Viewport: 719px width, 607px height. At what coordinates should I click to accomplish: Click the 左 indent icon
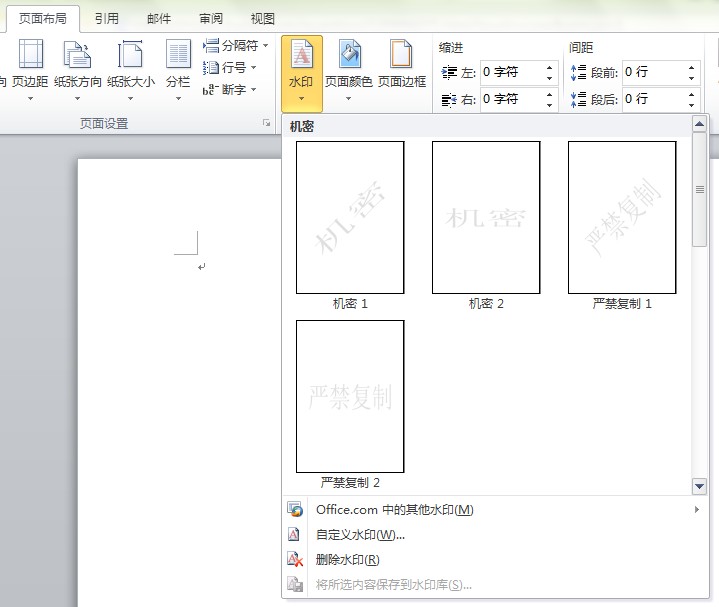tap(449, 72)
